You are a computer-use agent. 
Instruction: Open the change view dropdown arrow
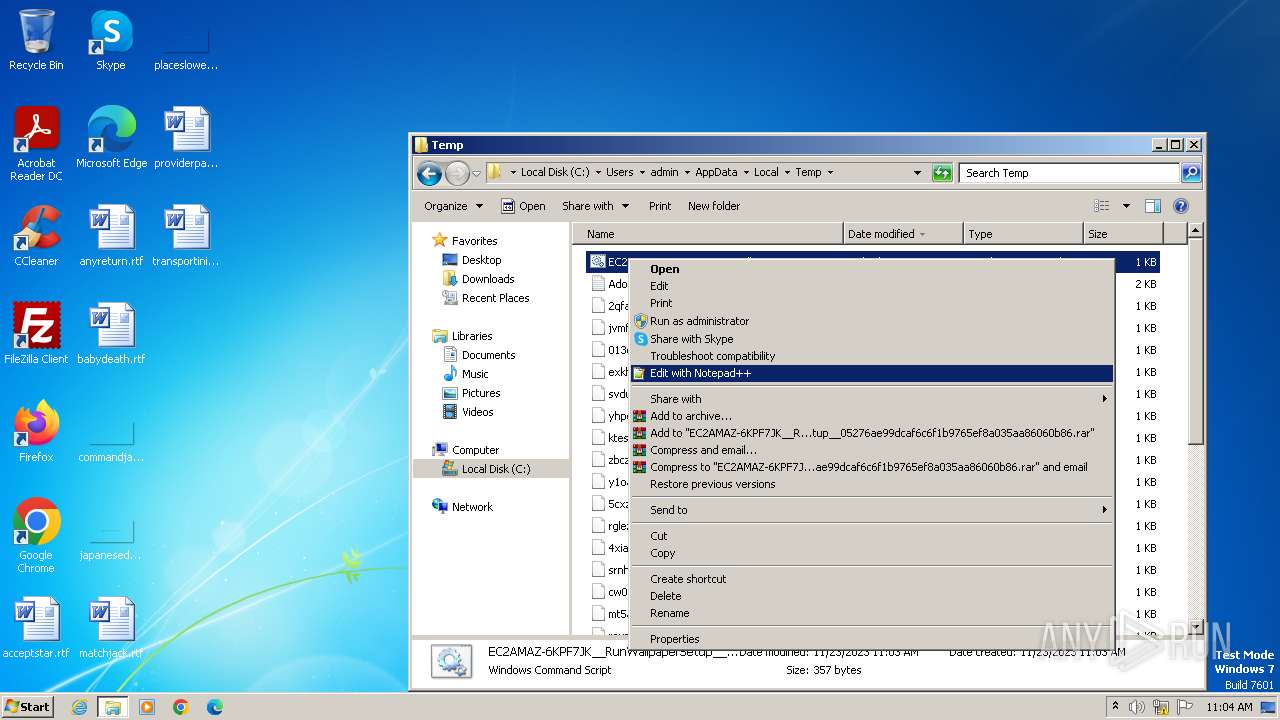(1126, 206)
